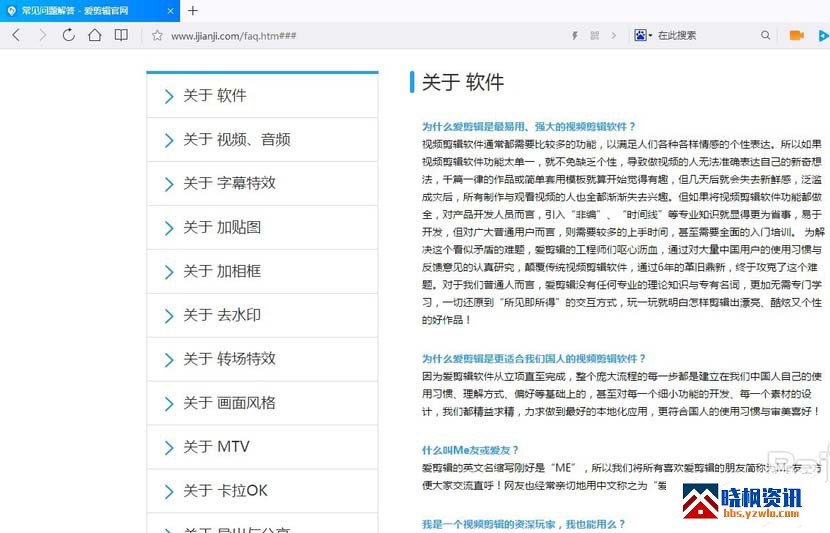
Task: Switch to the 常见问题解答 browser tab
Action: tap(90, 11)
